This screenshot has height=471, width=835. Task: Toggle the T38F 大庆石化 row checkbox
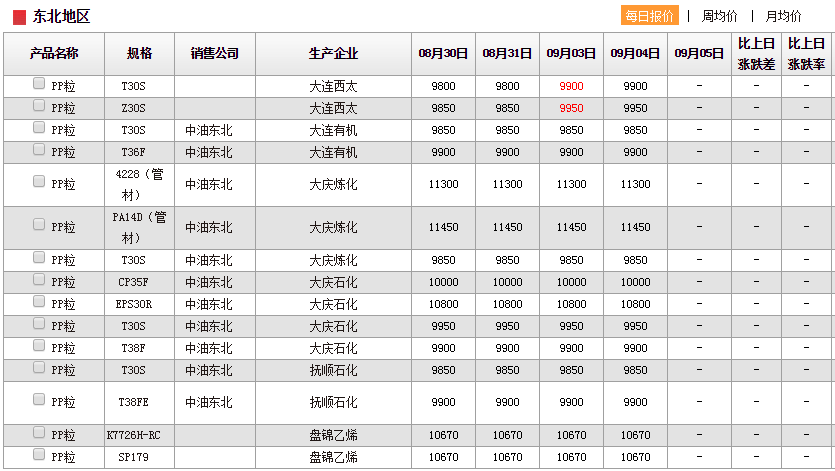[38, 346]
